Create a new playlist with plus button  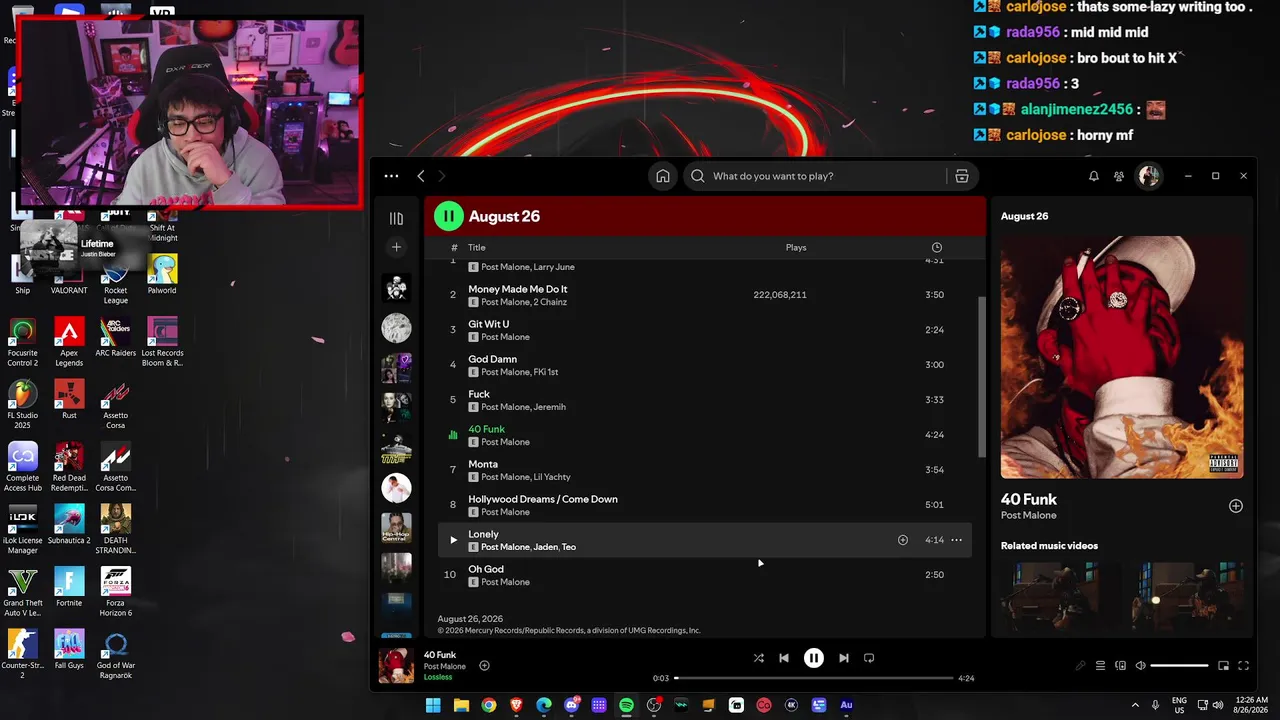click(x=396, y=247)
